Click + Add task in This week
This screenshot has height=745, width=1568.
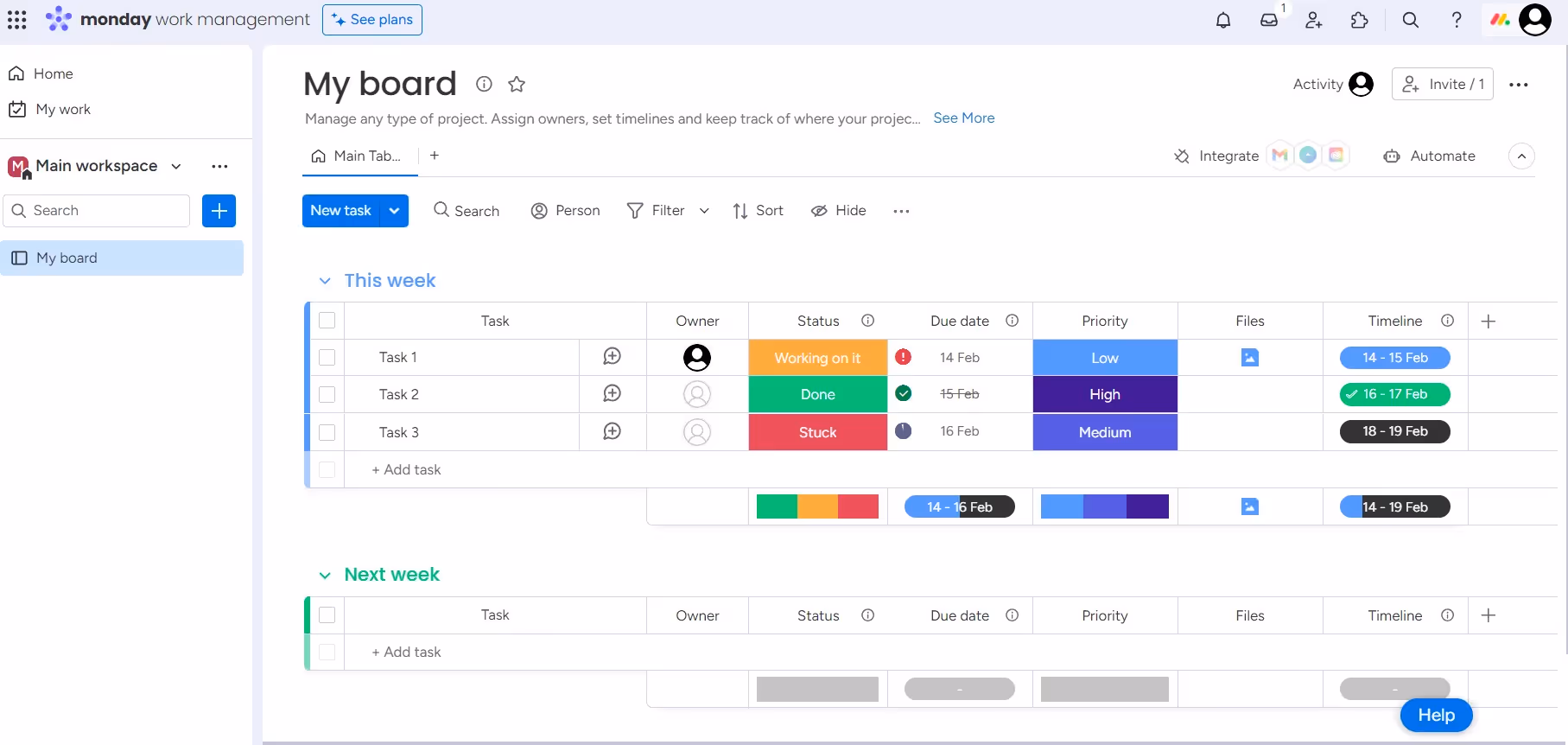[406, 469]
